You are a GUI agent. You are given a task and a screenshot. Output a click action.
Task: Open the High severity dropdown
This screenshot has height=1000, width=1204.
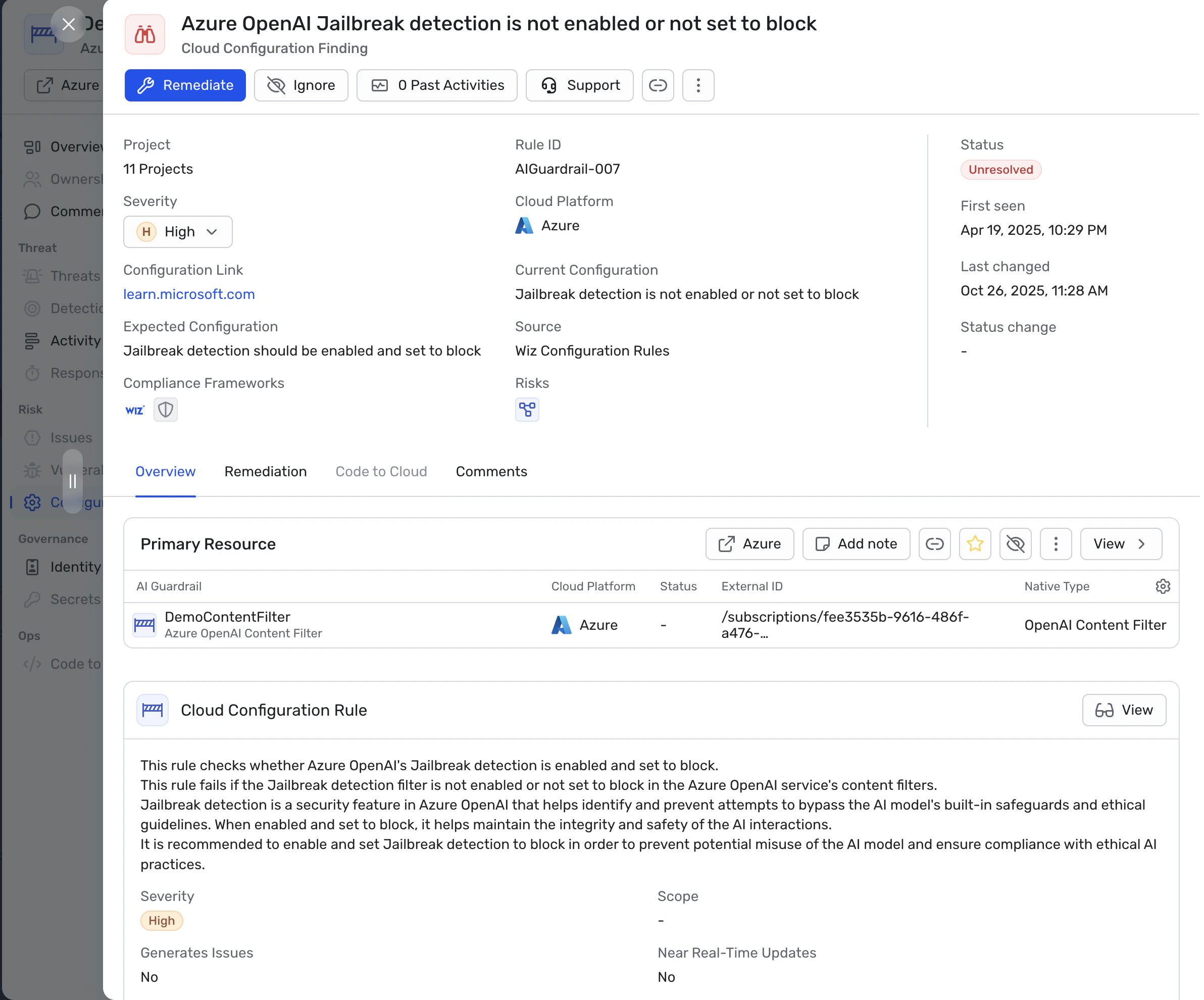pos(178,232)
